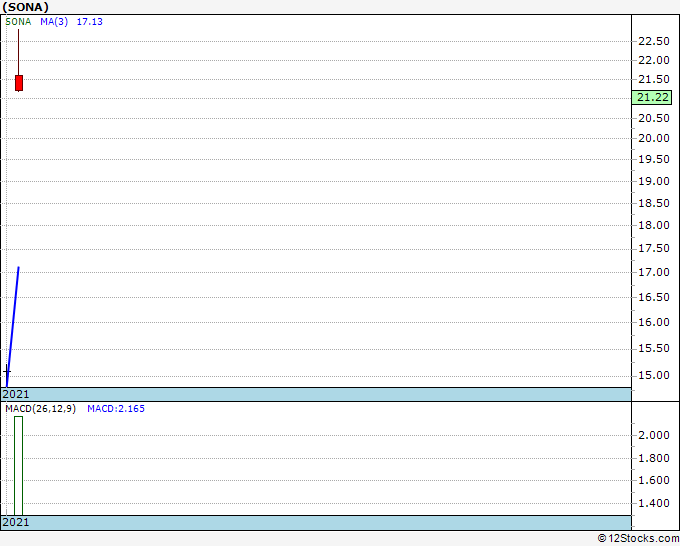Click the 18.00 price axis label

pos(654,225)
